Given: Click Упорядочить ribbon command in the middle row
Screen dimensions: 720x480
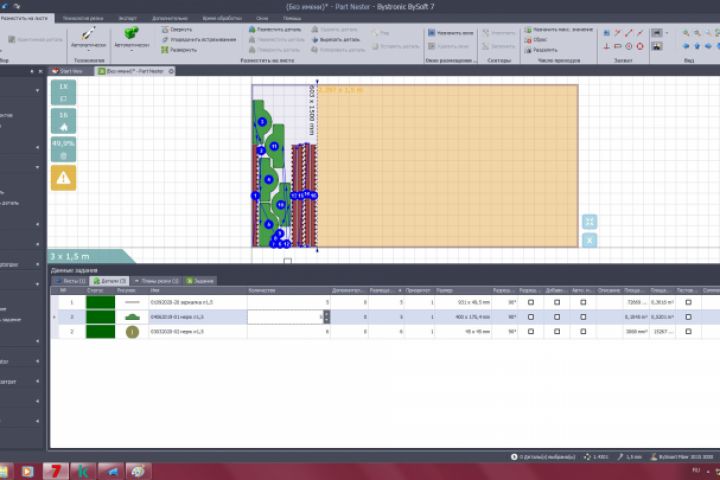Looking at the screenshot, I should 199,40.
